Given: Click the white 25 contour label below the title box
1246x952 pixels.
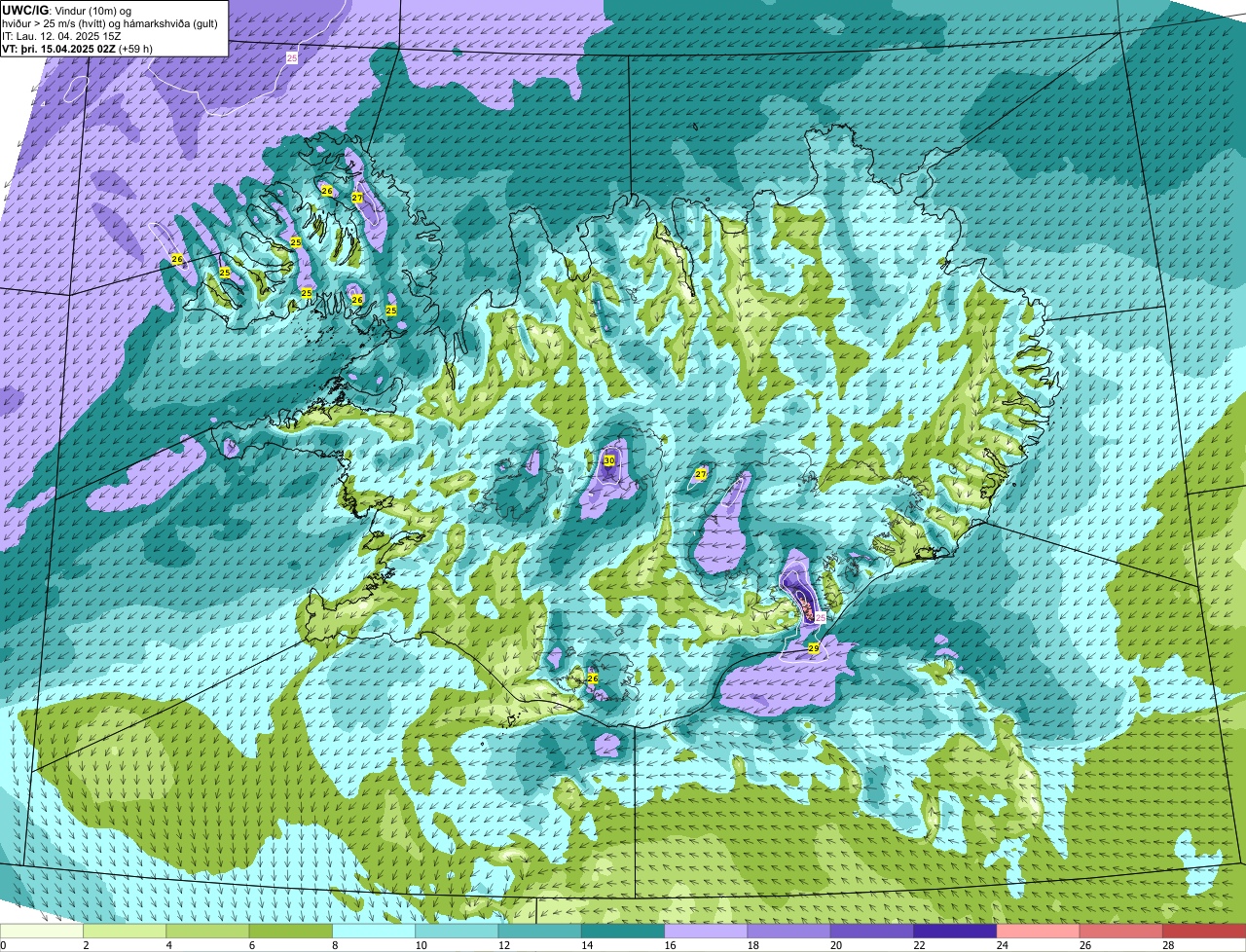Looking at the screenshot, I should 292,58.
